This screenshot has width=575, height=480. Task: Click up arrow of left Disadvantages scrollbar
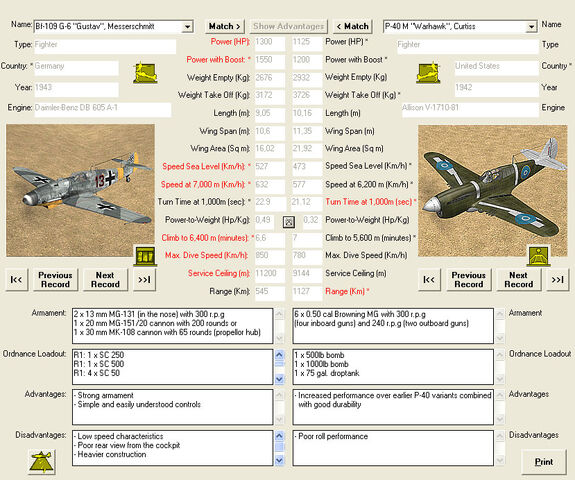pyautogui.click(x=279, y=436)
